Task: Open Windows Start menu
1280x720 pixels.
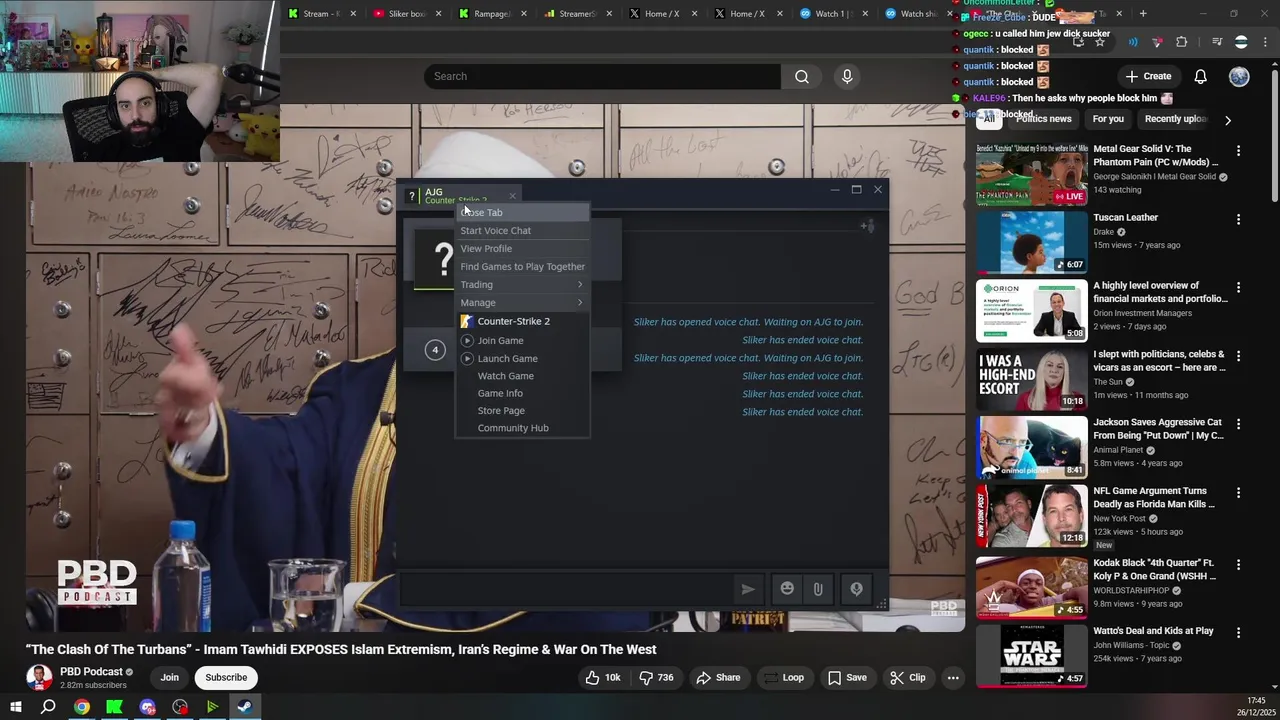Action: coord(16,707)
